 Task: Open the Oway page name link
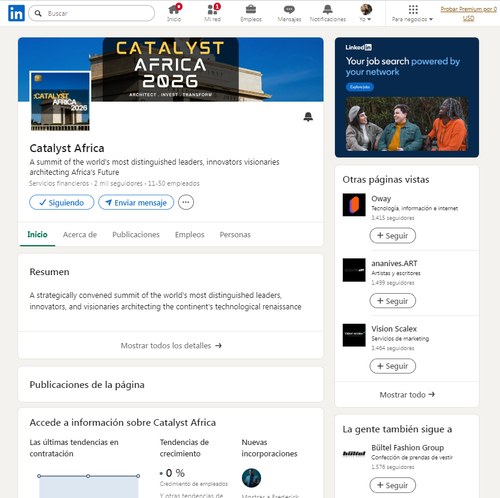pos(381,199)
